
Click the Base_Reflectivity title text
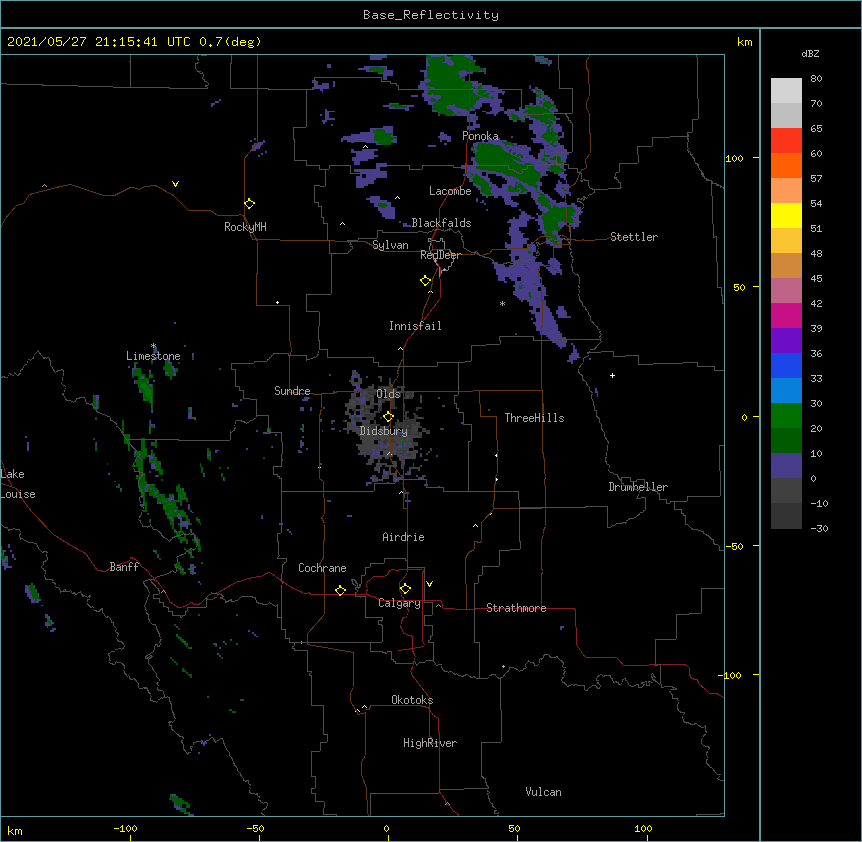(x=431, y=15)
